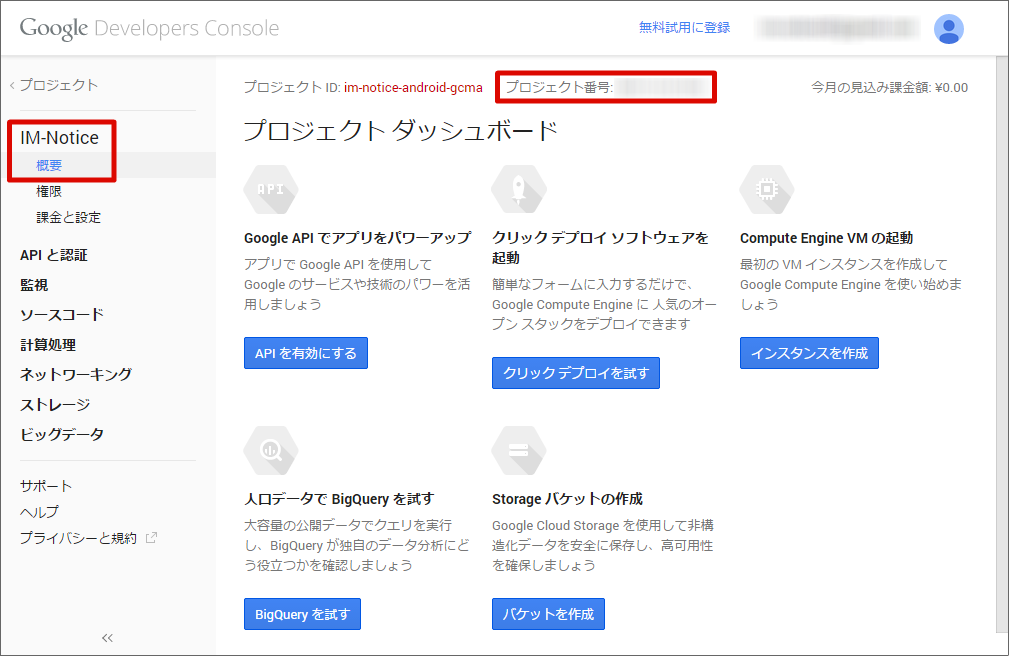Click the 無料試用に登録 link
Image resolution: width=1009 pixels, height=656 pixels.
(x=684, y=28)
